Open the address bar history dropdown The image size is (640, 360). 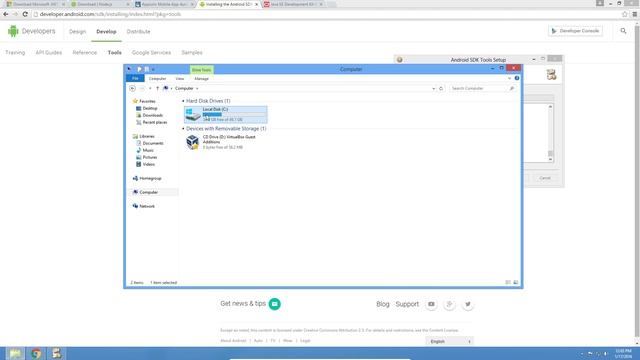[x=433, y=88]
